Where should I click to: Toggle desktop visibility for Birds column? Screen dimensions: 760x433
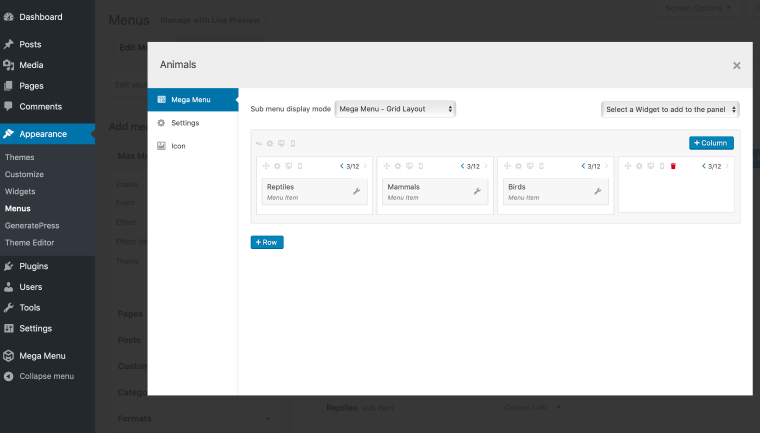point(530,166)
